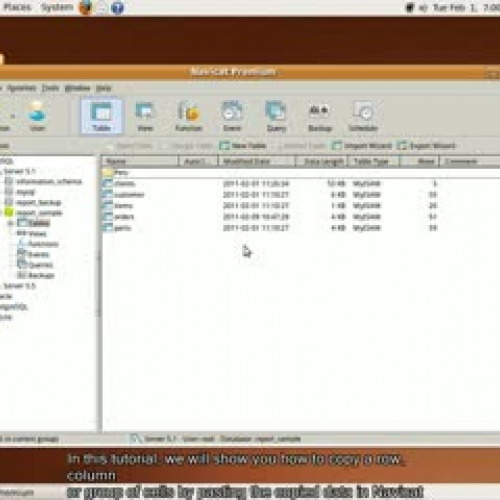This screenshot has height=500, width=500.
Task: Open the Function toolbar icon
Action: pos(189,116)
